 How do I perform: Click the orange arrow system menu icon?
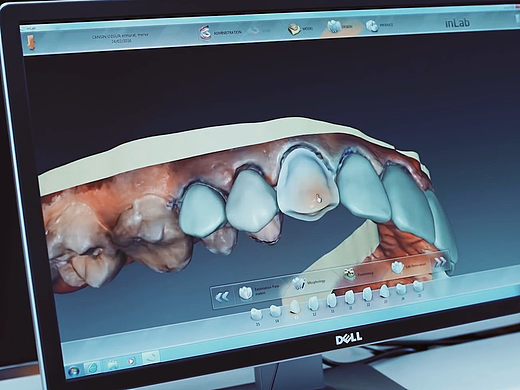point(31,42)
